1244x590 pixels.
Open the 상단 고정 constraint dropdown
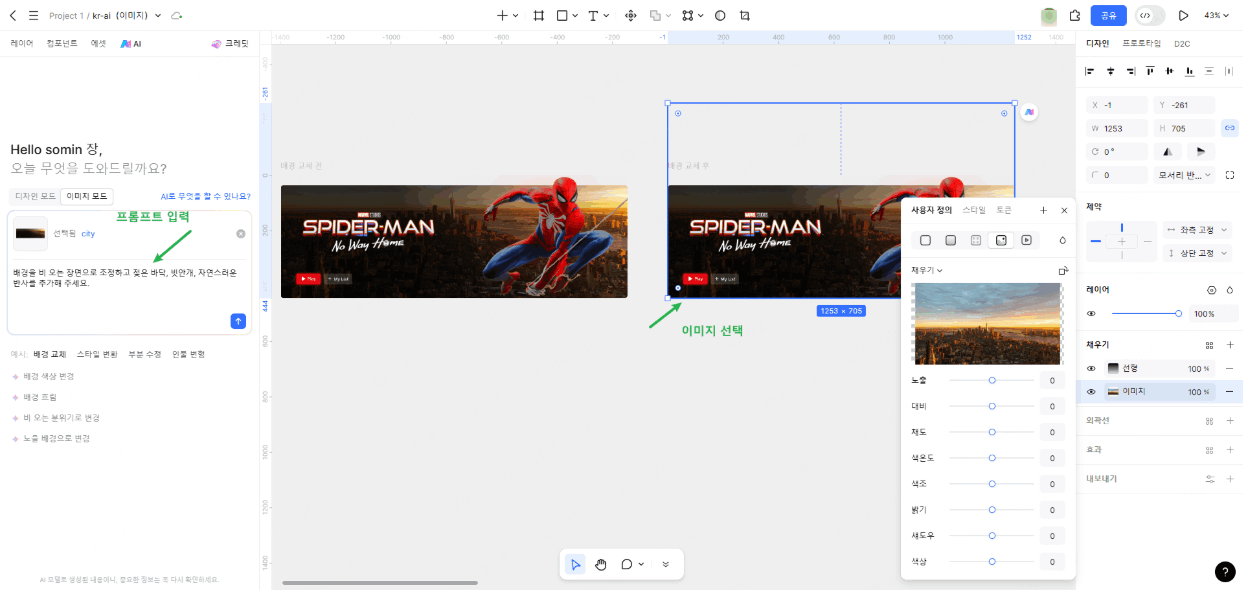click(x=1197, y=253)
